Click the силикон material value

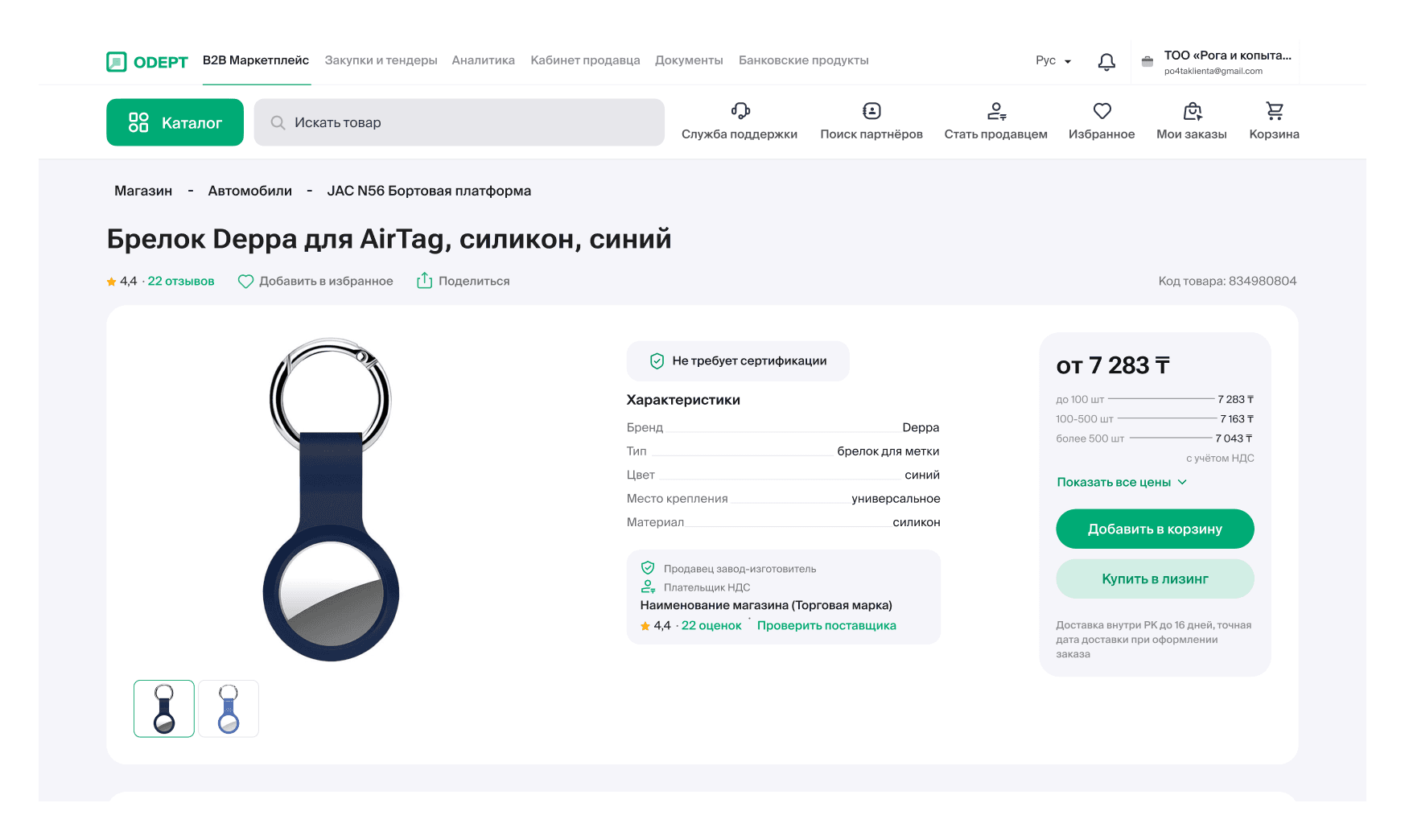click(917, 522)
